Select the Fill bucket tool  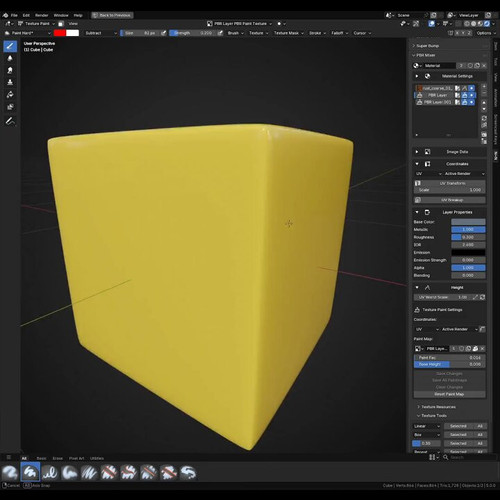click(x=10, y=95)
